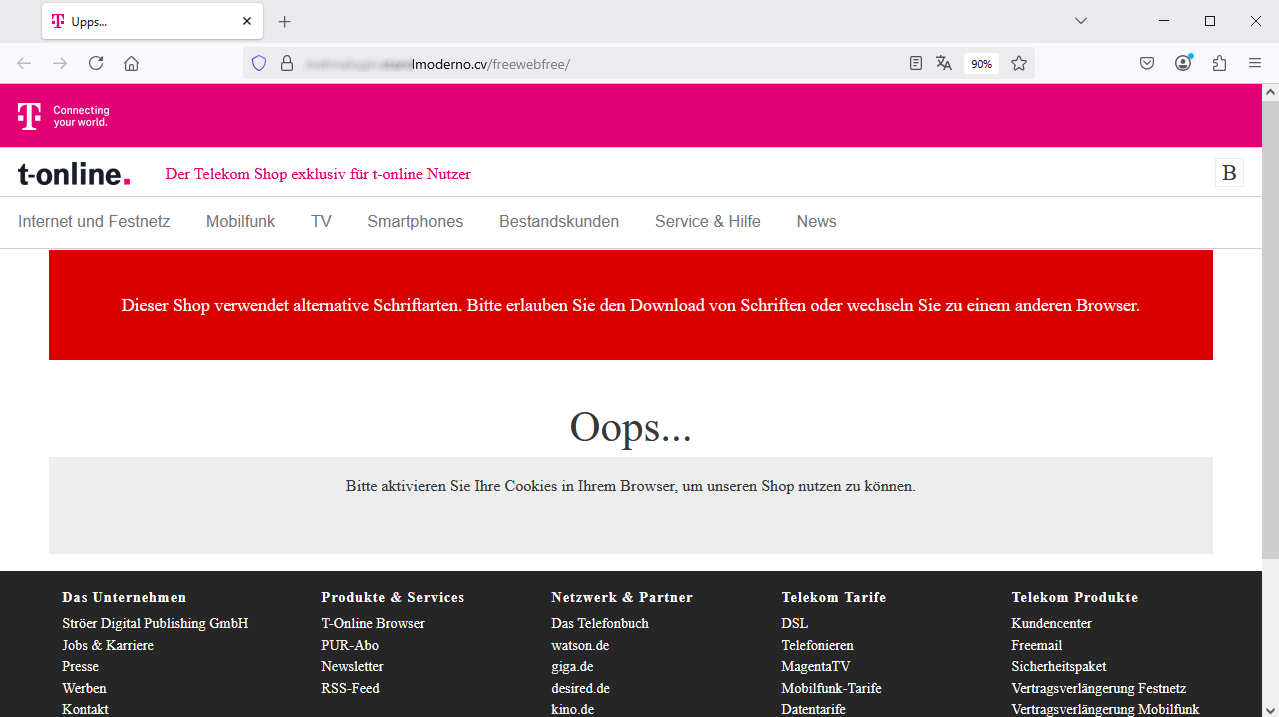Toggle reader view icon
Viewport: 1279px width, 717px height.
(x=916, y=63)
